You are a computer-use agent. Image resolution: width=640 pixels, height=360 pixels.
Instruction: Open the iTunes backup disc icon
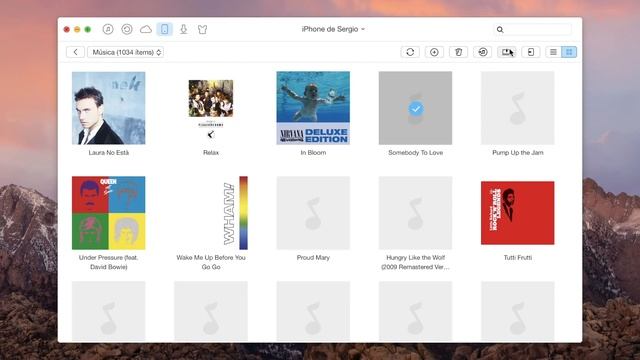127,29
